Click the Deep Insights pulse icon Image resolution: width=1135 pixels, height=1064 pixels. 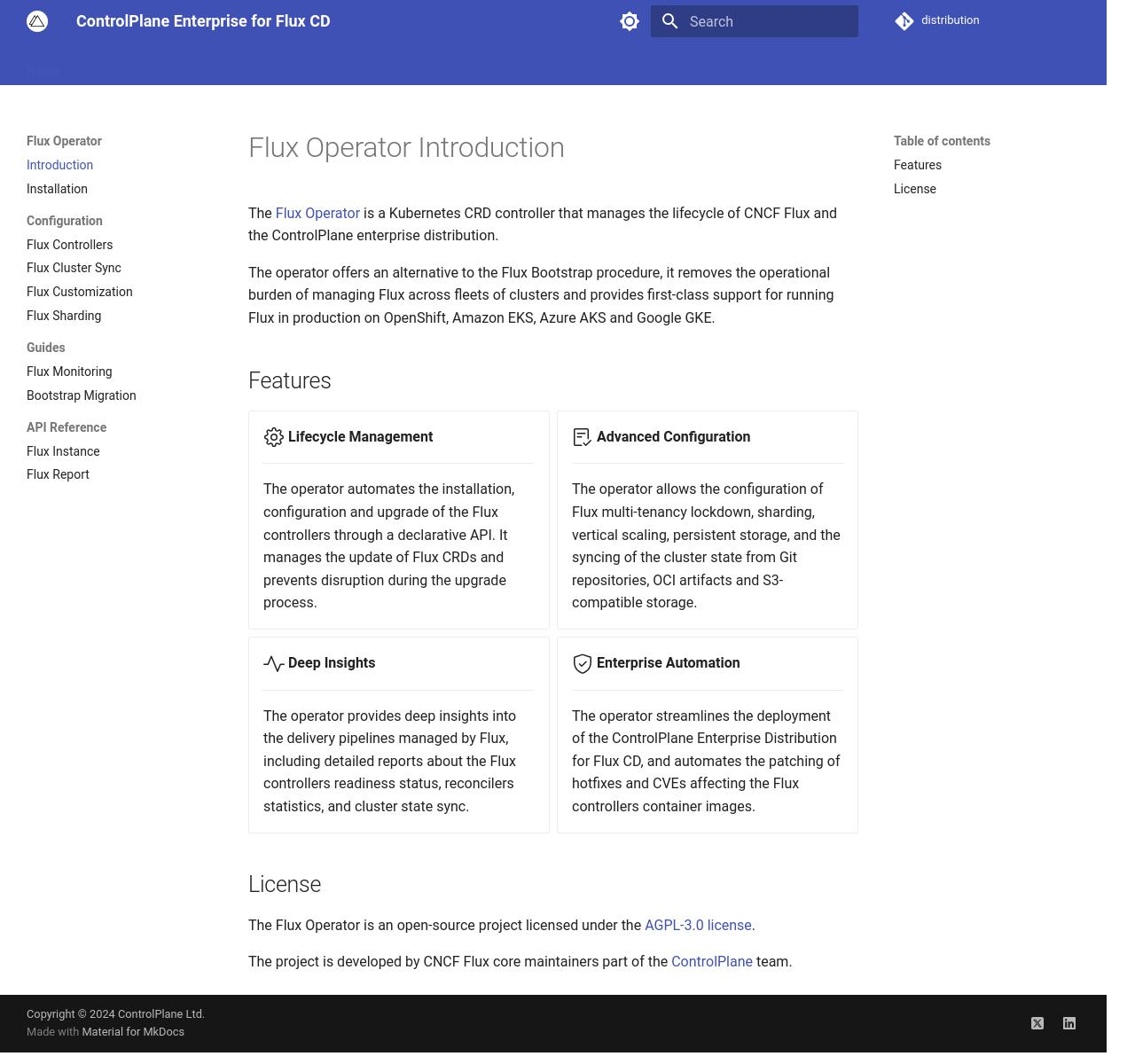pyautogui.click(x=274, y=663)
